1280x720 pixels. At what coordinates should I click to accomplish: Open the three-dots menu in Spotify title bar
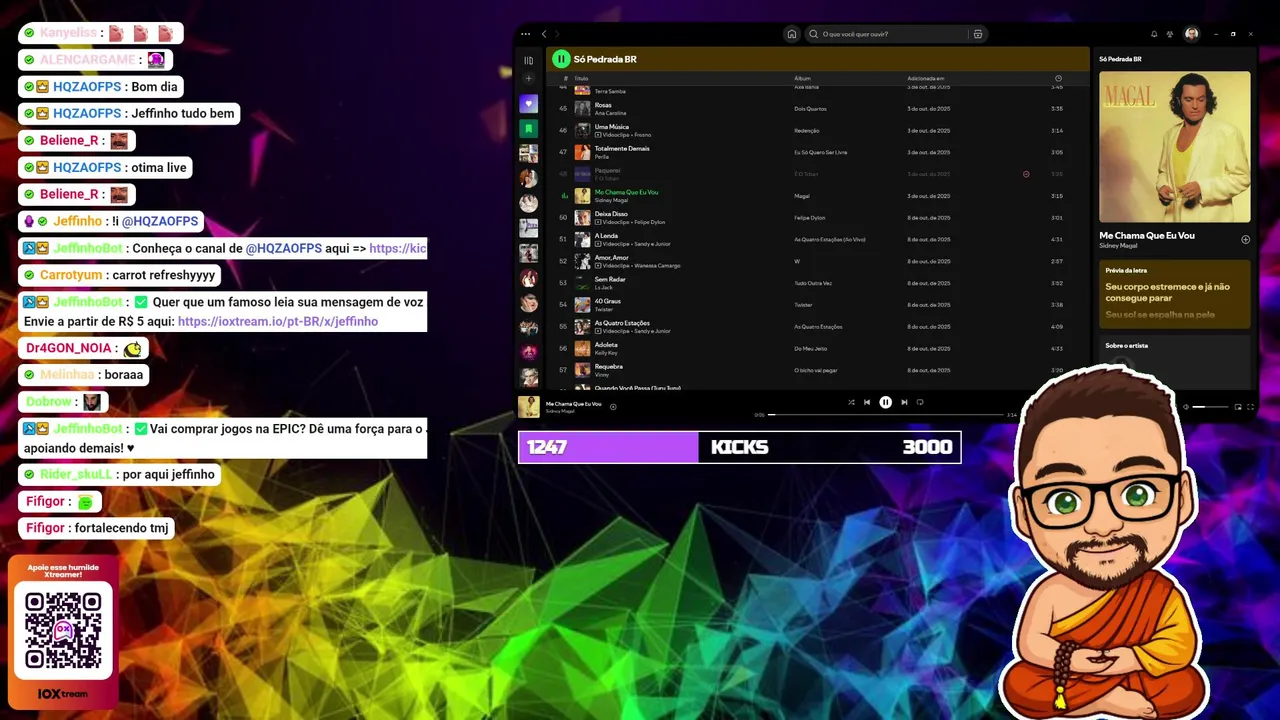(x=526, y=34)
